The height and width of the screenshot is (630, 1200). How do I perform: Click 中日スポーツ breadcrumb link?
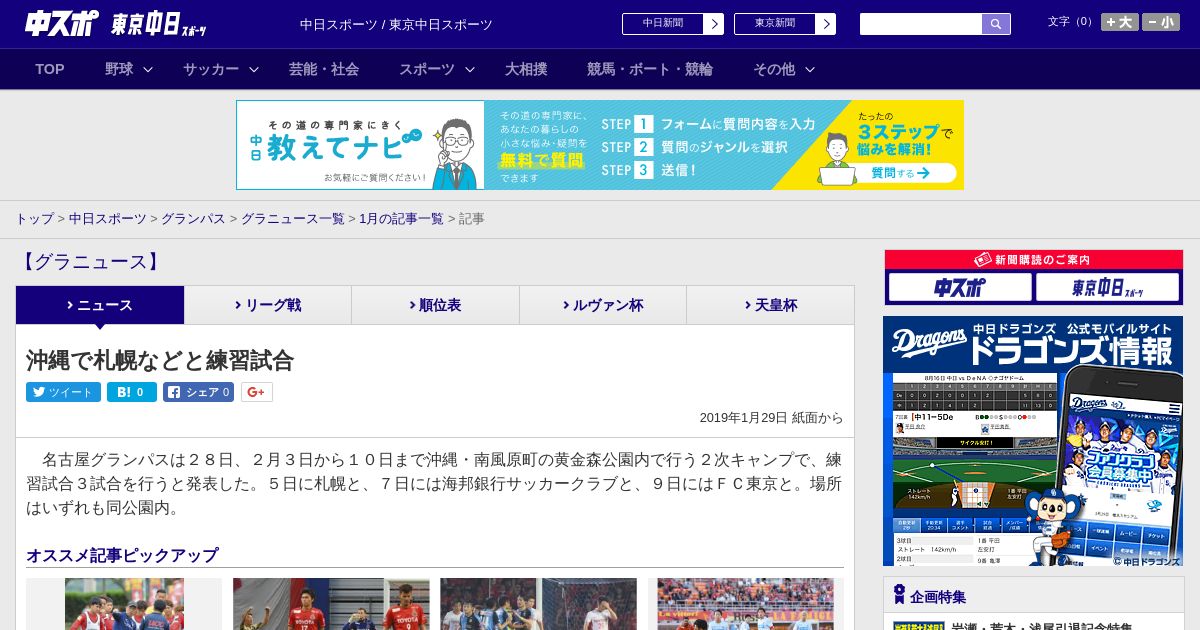click(107, 219)
